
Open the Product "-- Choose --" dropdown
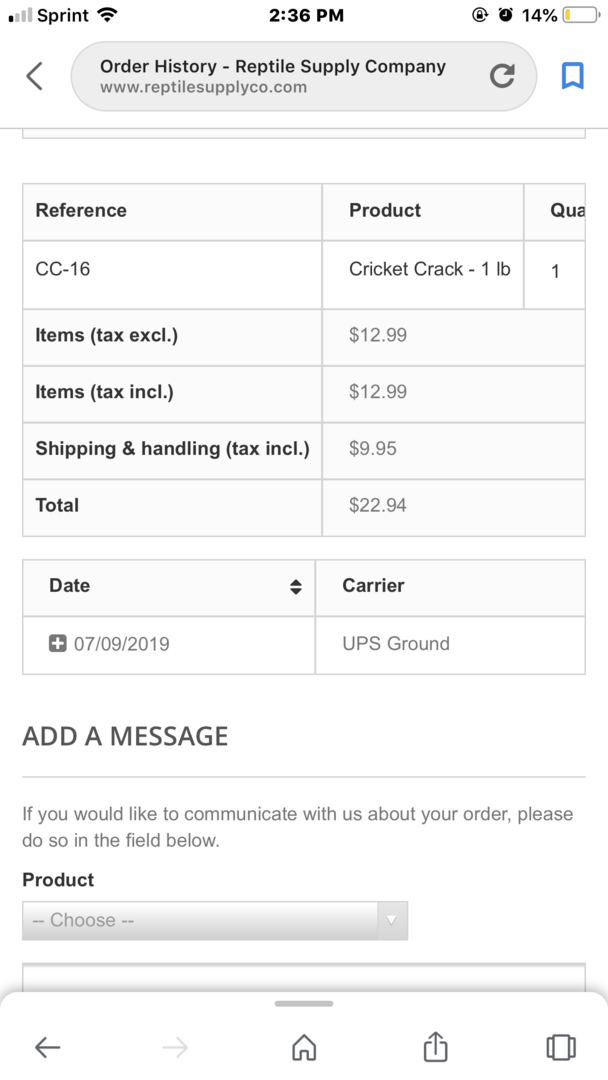pos(215,920)
